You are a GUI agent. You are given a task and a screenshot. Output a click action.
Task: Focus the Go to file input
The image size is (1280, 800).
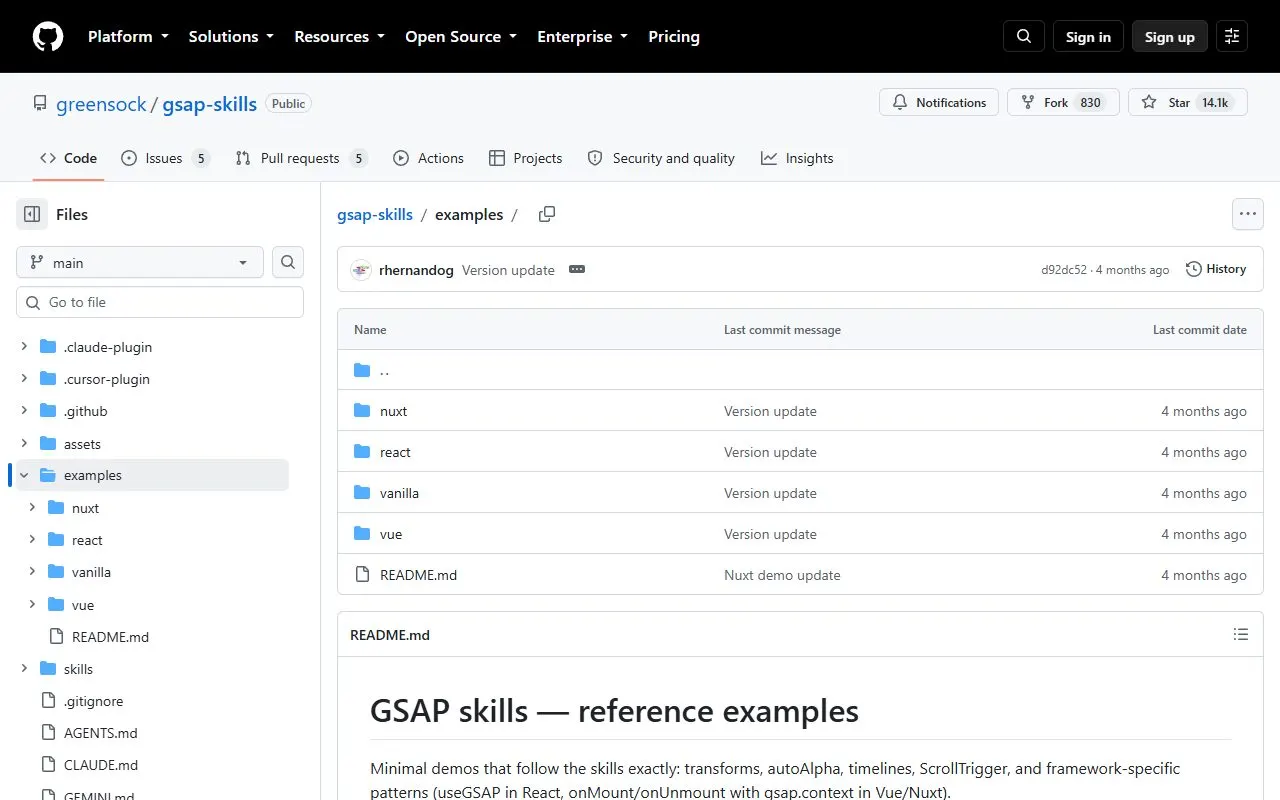click(160, 302)
